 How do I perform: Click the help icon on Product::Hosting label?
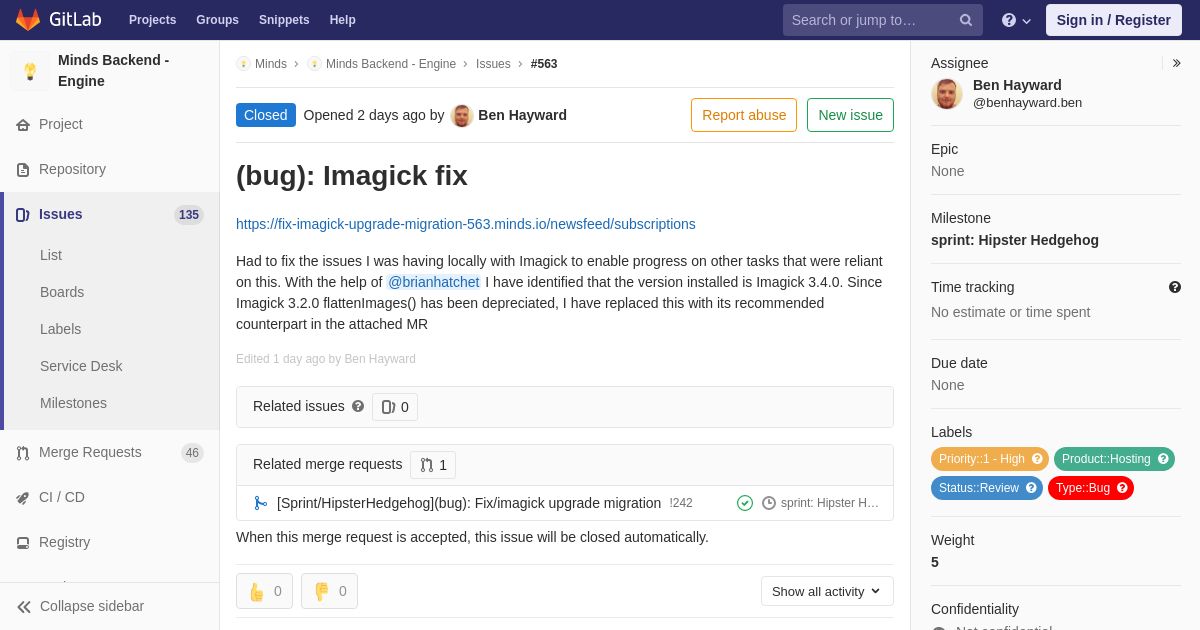coord(1163,459)
